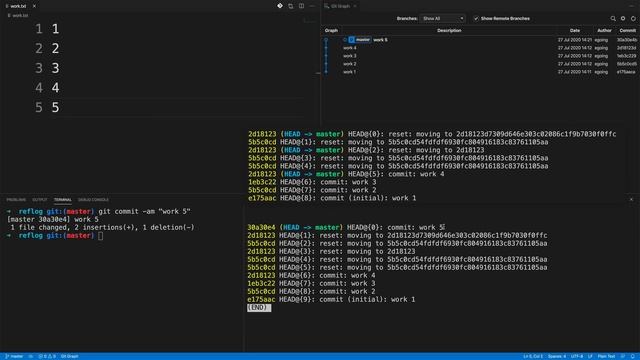Viewport: 640px width, 360px height.
Task: Split the work.txt editor to the right
Action: click(301, 6)
